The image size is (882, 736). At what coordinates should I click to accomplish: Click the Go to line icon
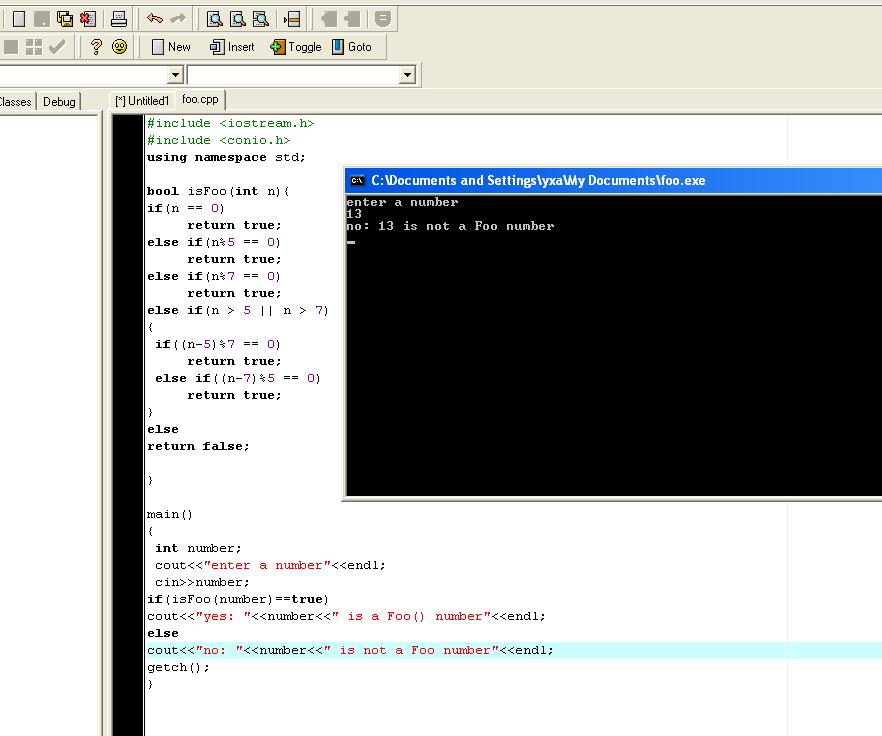pyautogui.click(x=292, y=19)
